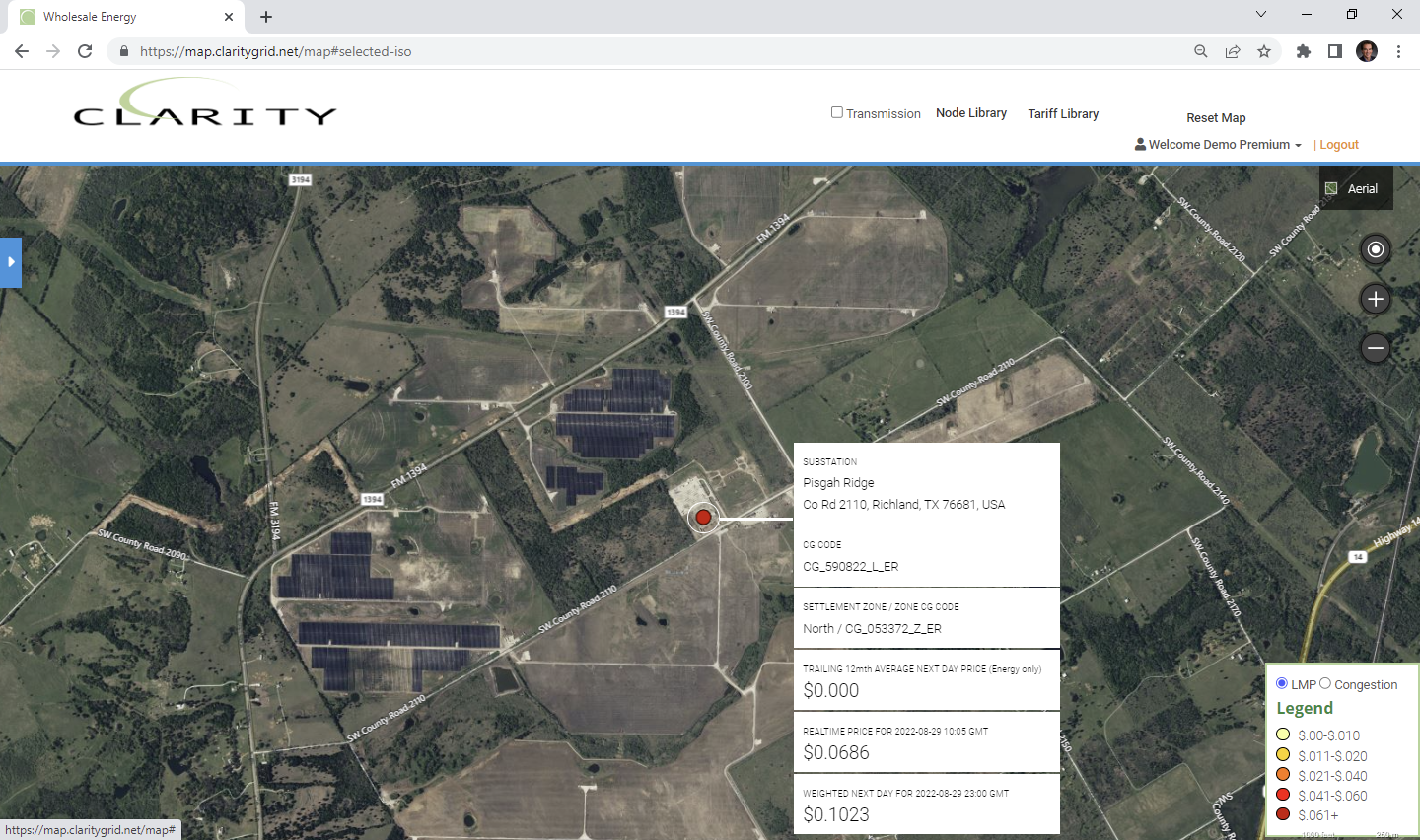The height and width of the screenshot is (840, 1420).
Task: Reload the page with the refresh icon
Action: pyautogui.click(x=85, y=51)
